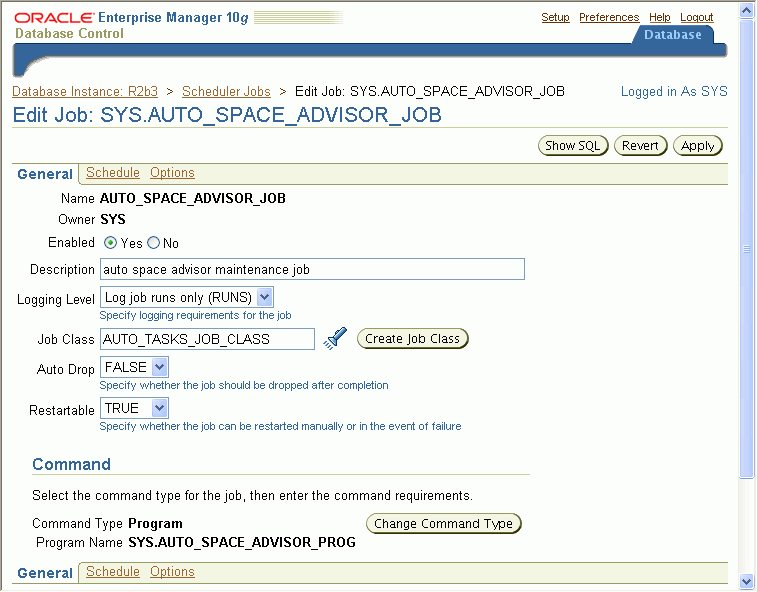Apply the job changes

click(x=698, y=146)
